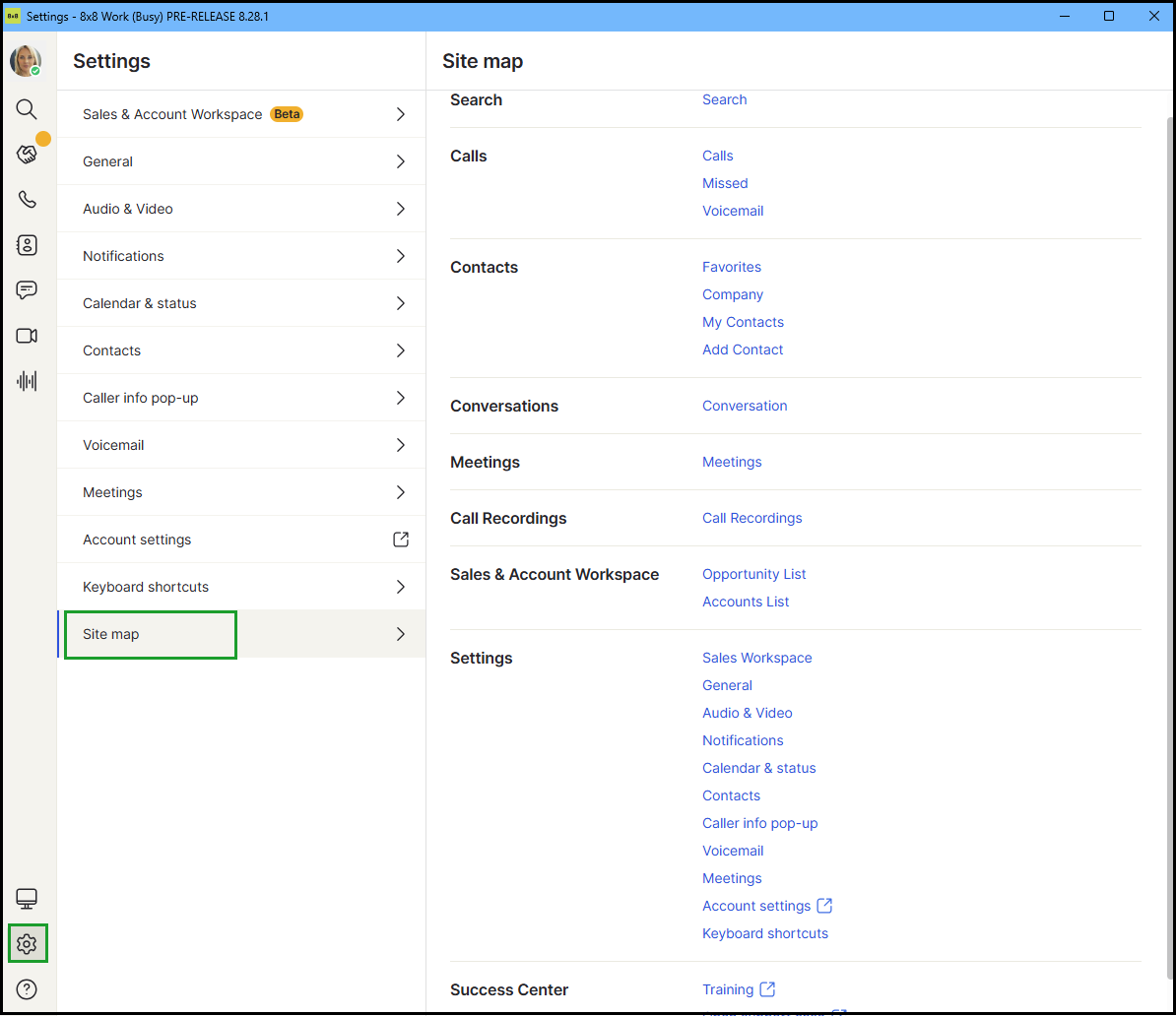Click the Add Contact link

click(743, 349)
